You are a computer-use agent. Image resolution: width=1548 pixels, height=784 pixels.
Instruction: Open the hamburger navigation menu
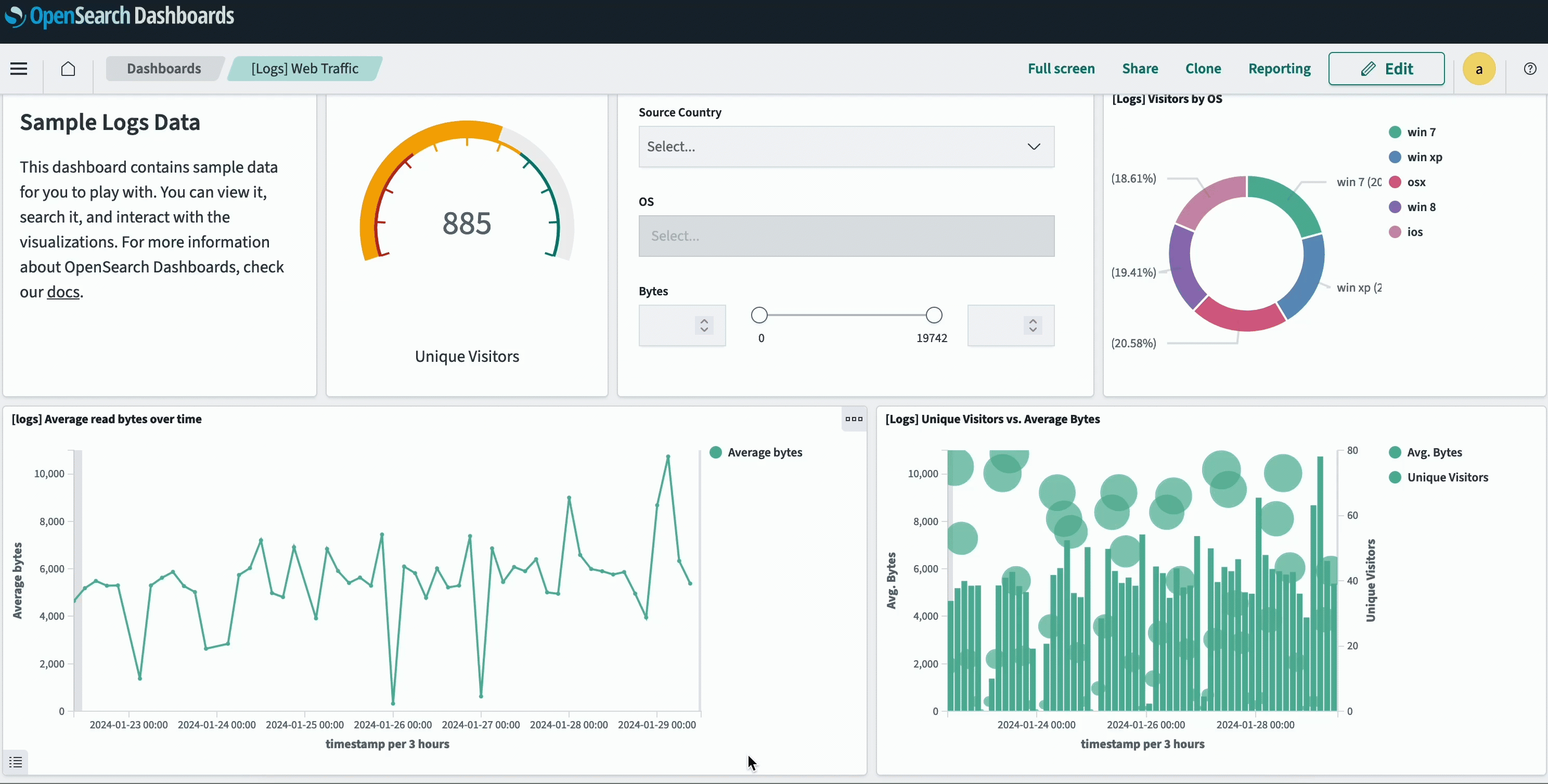pyautogui.click(x=19, y=69)
